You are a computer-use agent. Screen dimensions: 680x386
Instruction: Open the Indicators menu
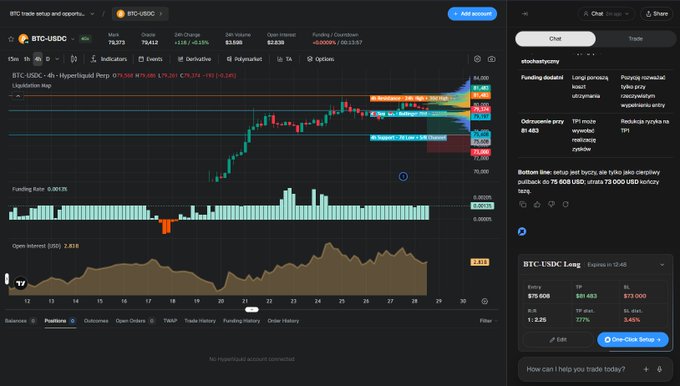point(109,59)
